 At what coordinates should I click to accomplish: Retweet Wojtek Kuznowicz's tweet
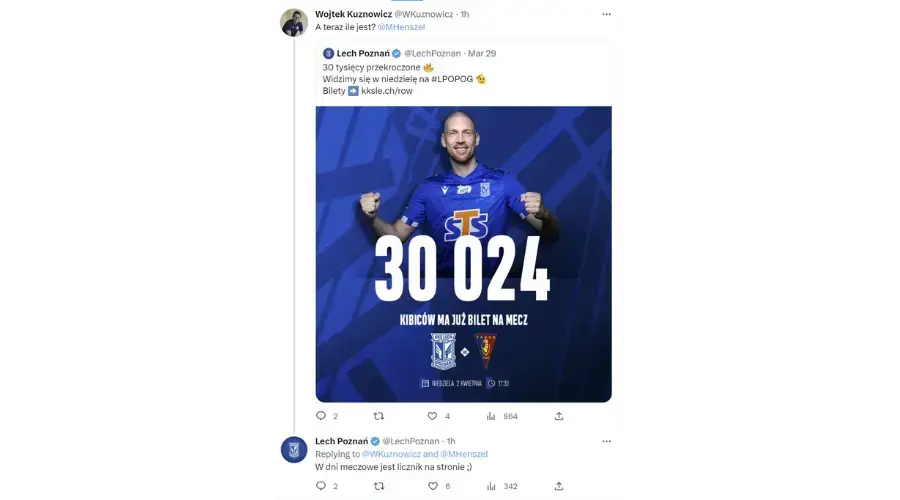click(379, 416)
